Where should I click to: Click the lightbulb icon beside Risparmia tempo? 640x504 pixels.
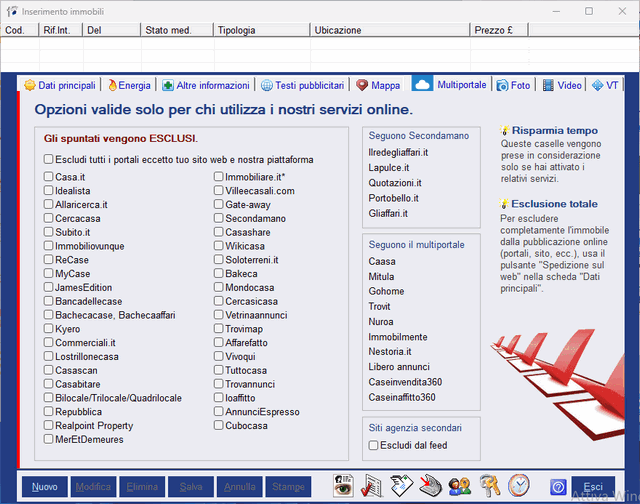pos(504,131)
